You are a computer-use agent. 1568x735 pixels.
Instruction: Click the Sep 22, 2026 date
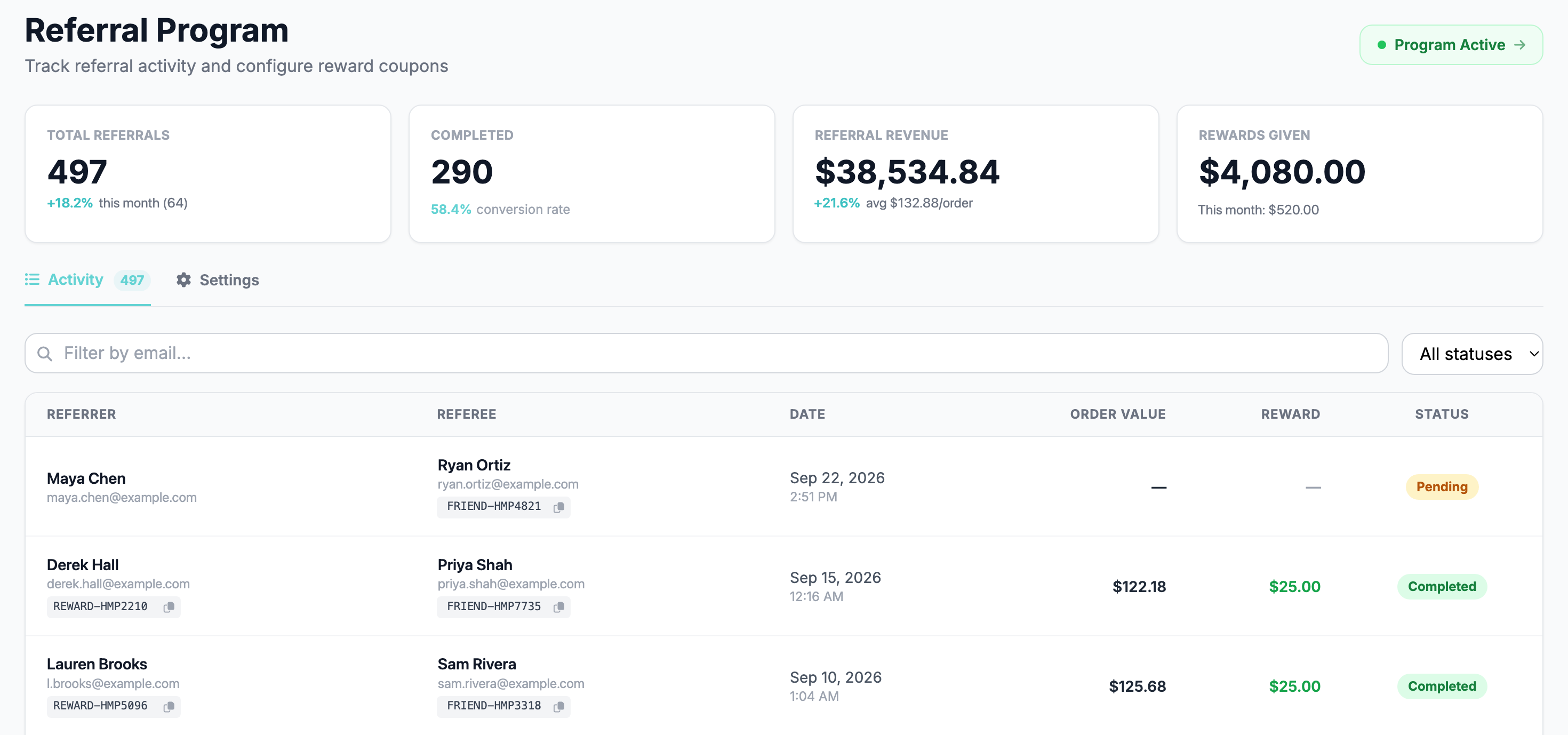[837, 478]
